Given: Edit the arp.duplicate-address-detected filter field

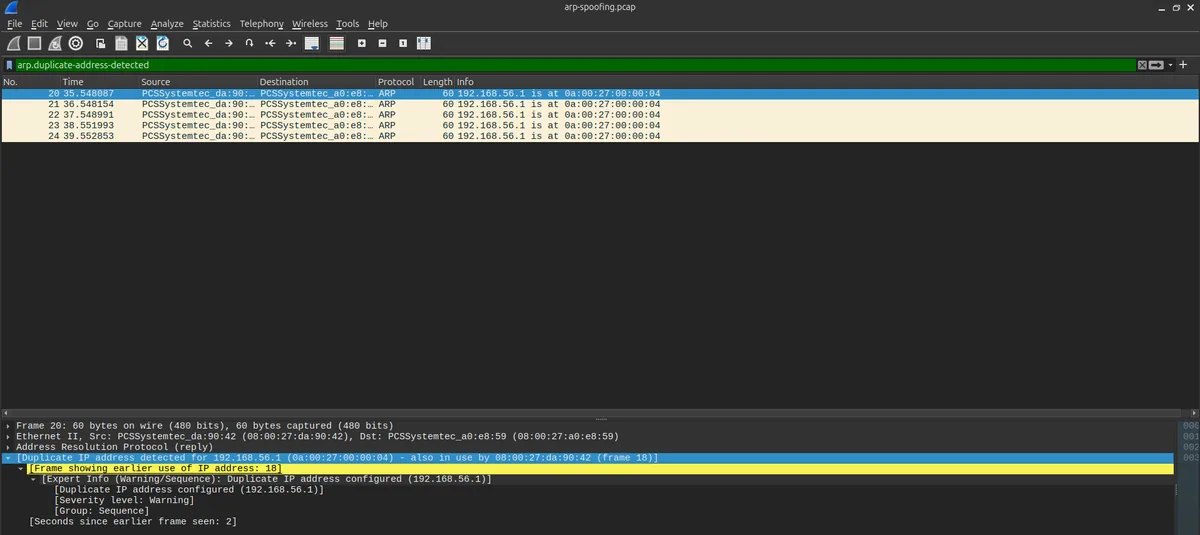Looking at the screenshot, I should [x=575, y=65].
